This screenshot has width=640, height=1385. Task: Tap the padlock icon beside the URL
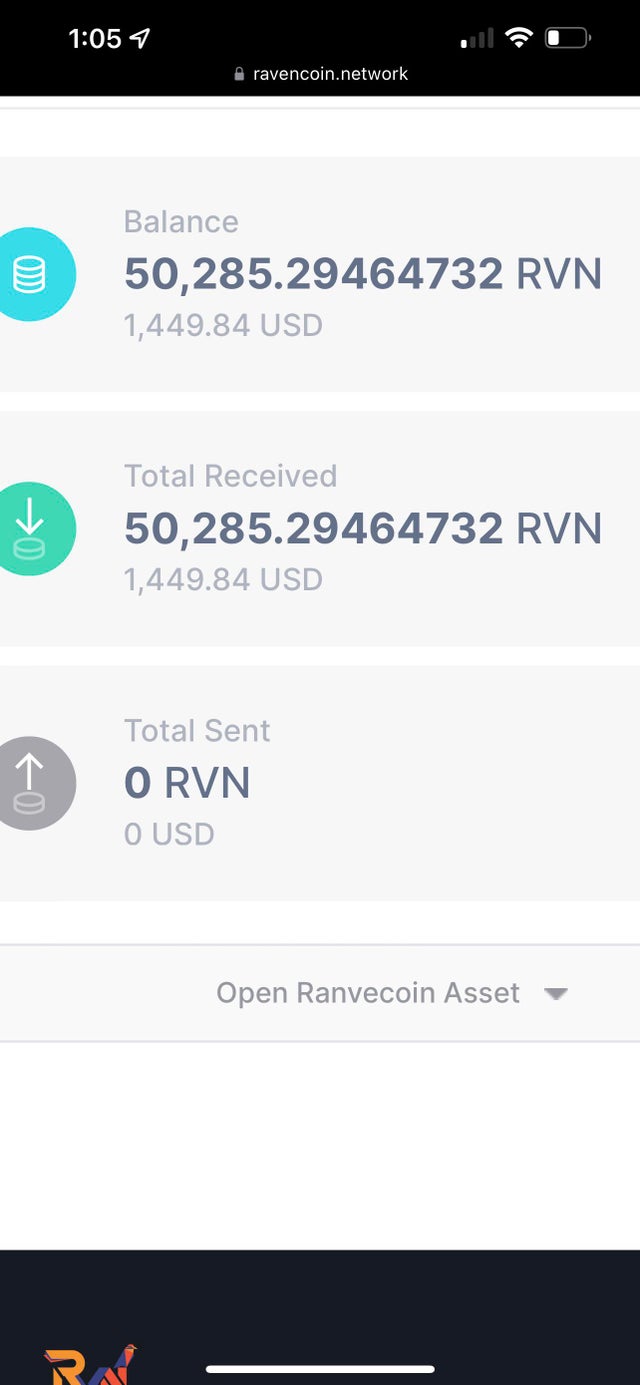coord(239,74)
